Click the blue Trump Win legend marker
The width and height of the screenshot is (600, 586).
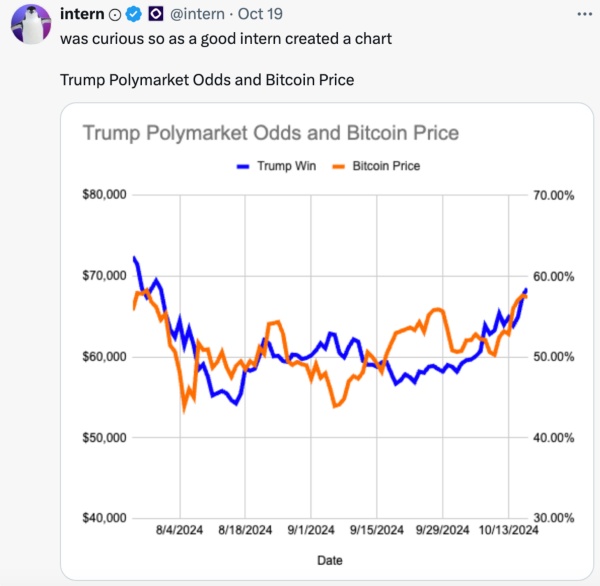(x=243, y=166)
